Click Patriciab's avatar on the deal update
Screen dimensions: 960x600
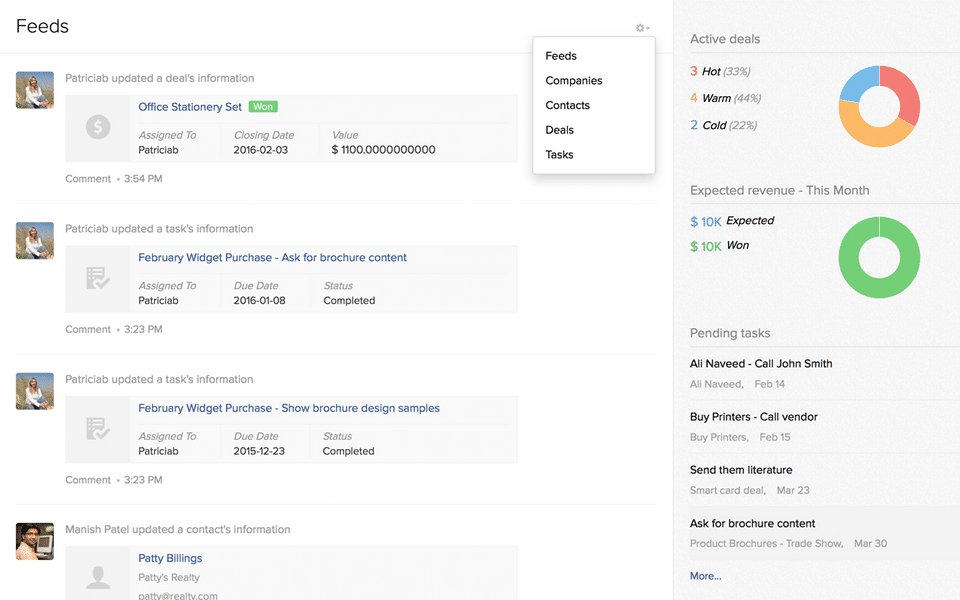click(x=35, y=90)
